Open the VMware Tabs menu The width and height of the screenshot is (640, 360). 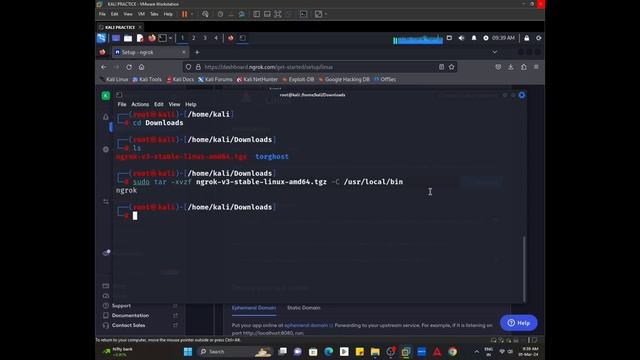pos(154,14)
